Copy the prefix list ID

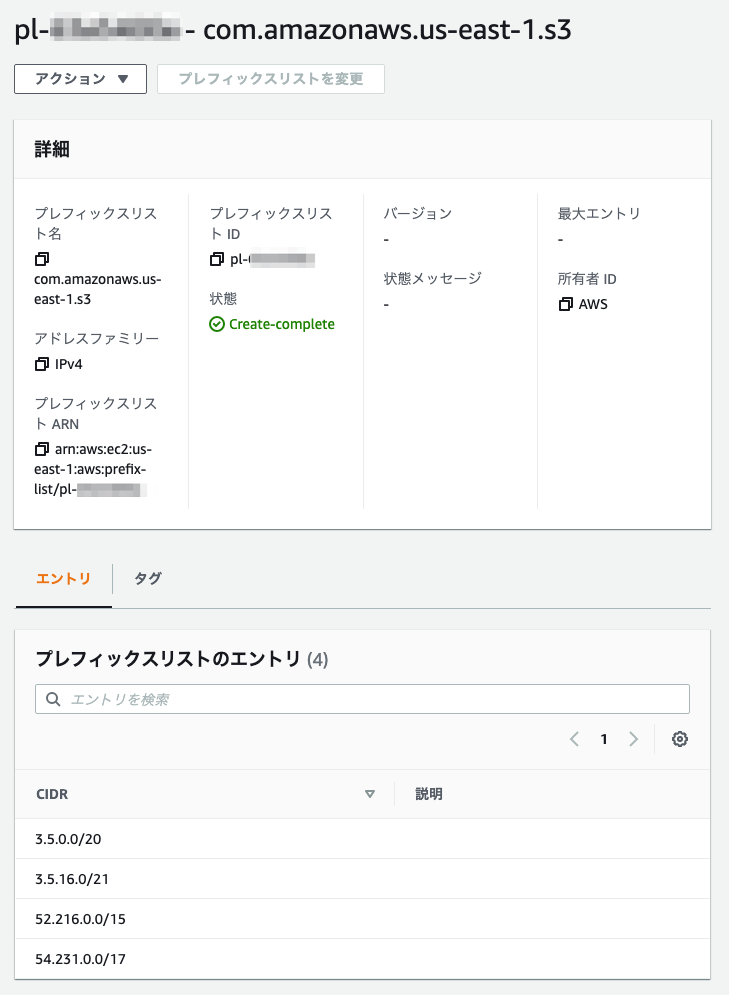(x=217, y=259)
